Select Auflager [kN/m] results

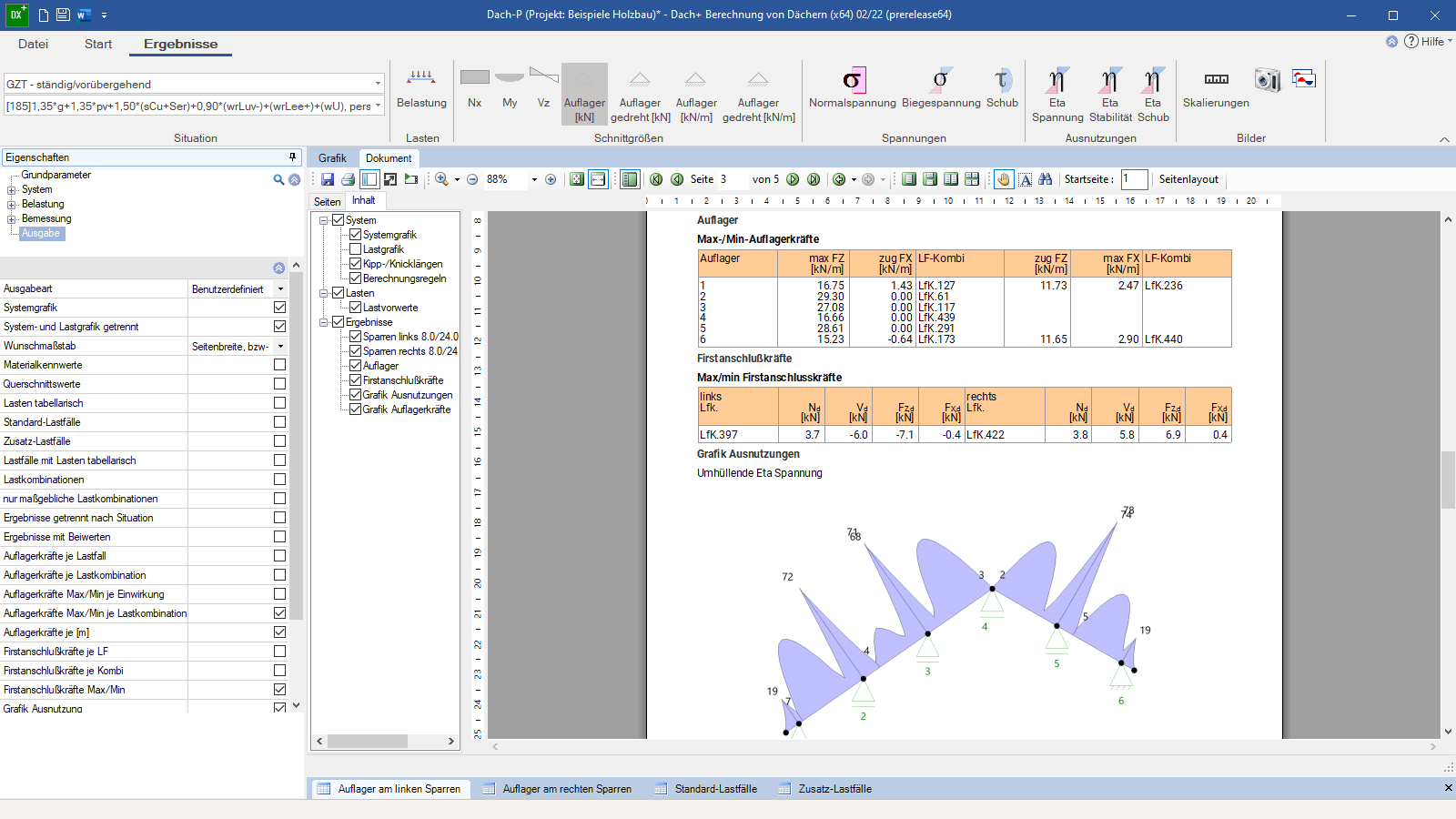pos(696,95)
